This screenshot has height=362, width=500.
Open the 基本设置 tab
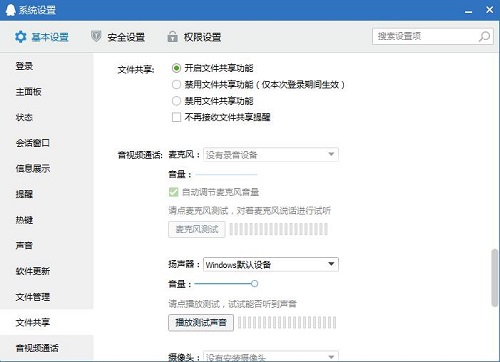pos(42,37)
